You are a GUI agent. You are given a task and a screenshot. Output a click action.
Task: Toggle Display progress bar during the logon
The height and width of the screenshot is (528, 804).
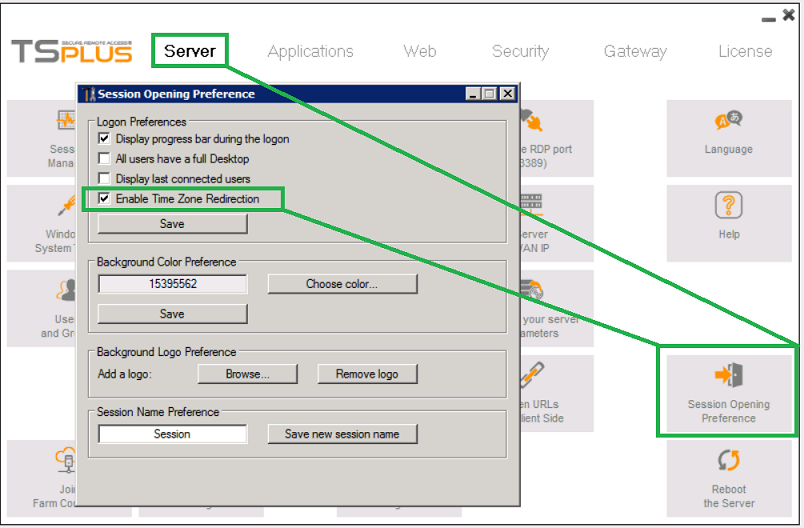pos(105,139)
